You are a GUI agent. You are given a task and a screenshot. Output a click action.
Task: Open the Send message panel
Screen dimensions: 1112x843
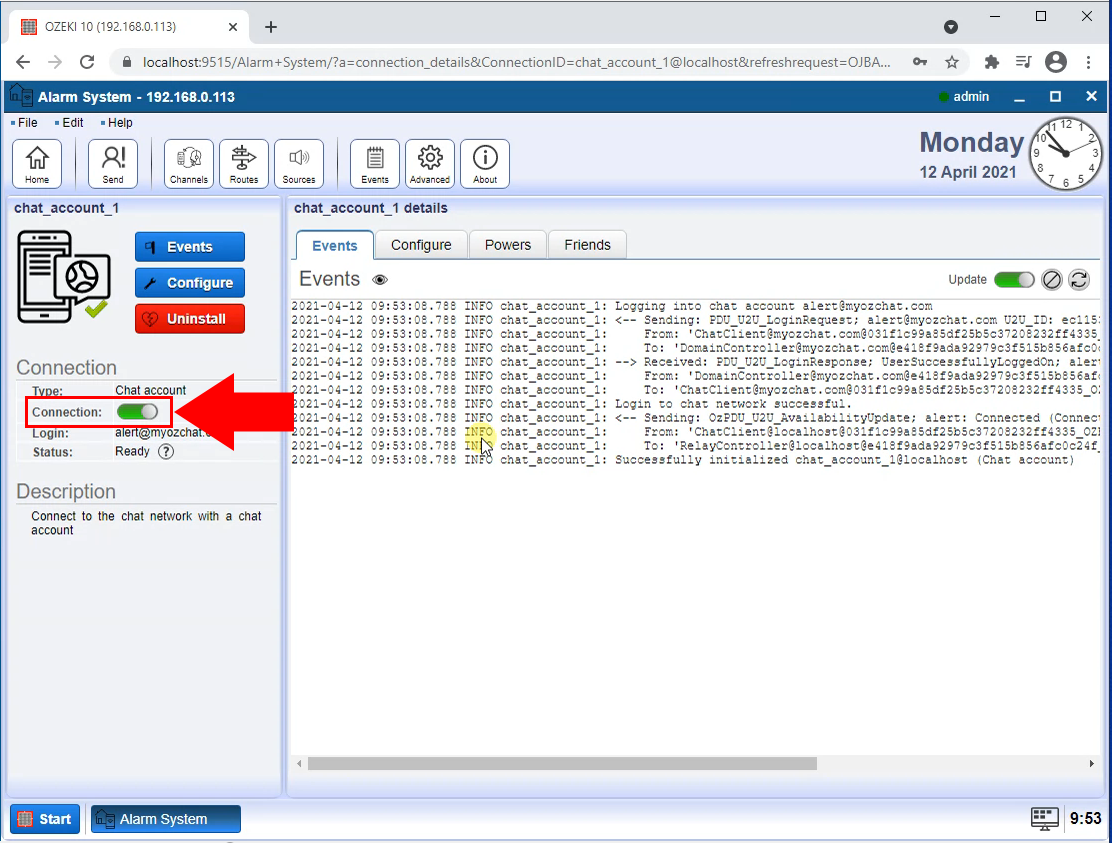click(113, 163)
